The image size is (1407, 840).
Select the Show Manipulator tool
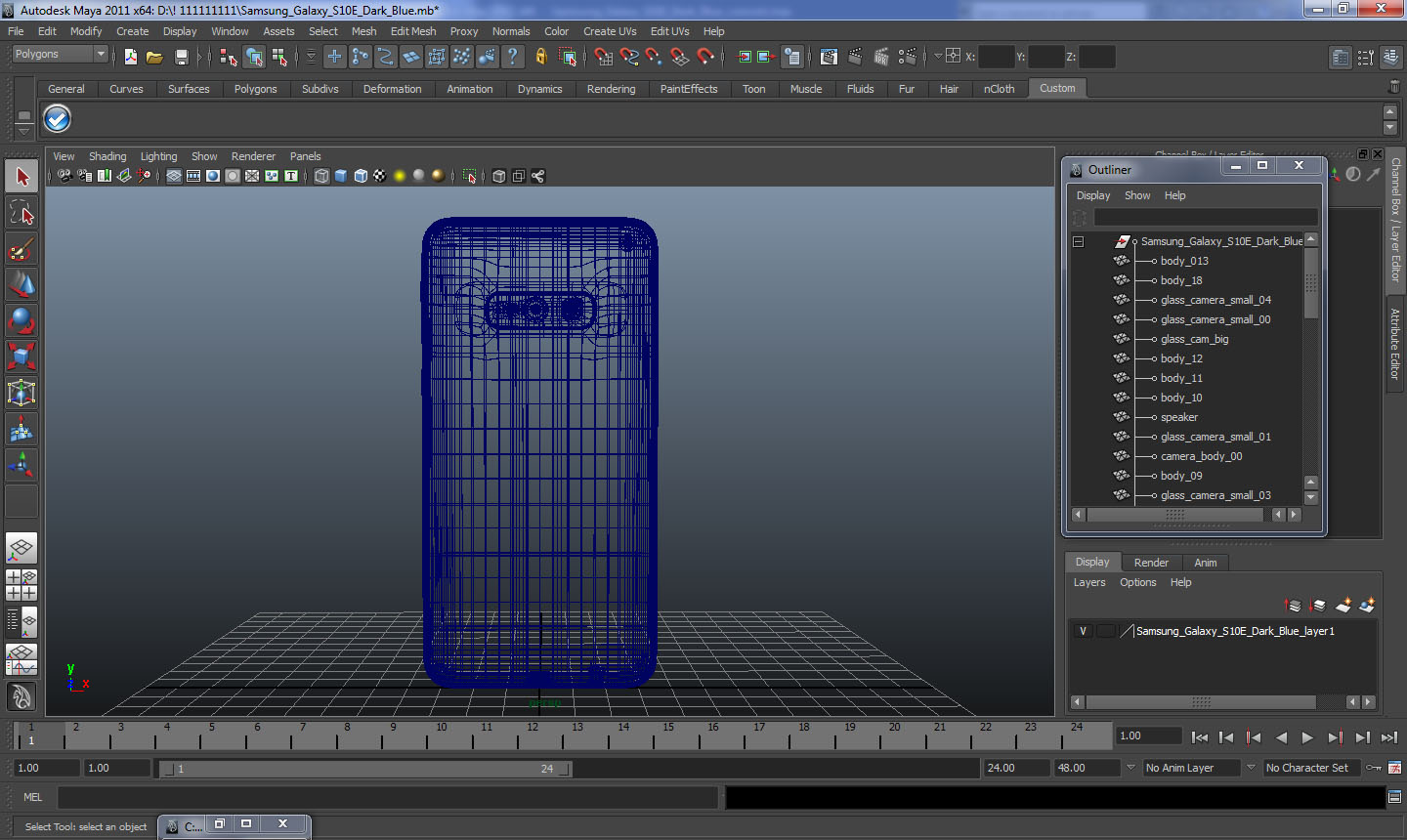[21, 465]
